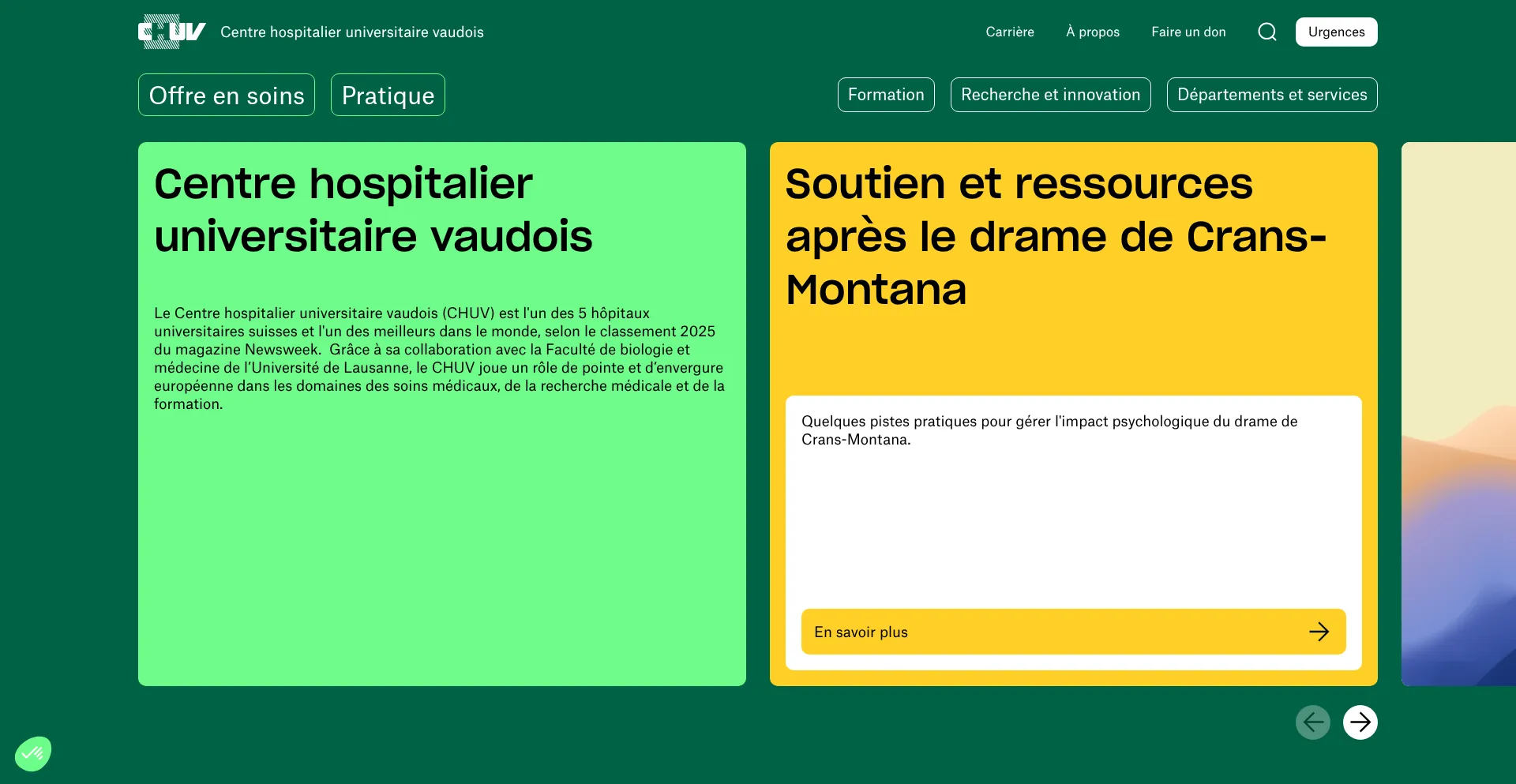Click the En savoir plus button
Viewport: 1516px width, 784px height.
1074,632
